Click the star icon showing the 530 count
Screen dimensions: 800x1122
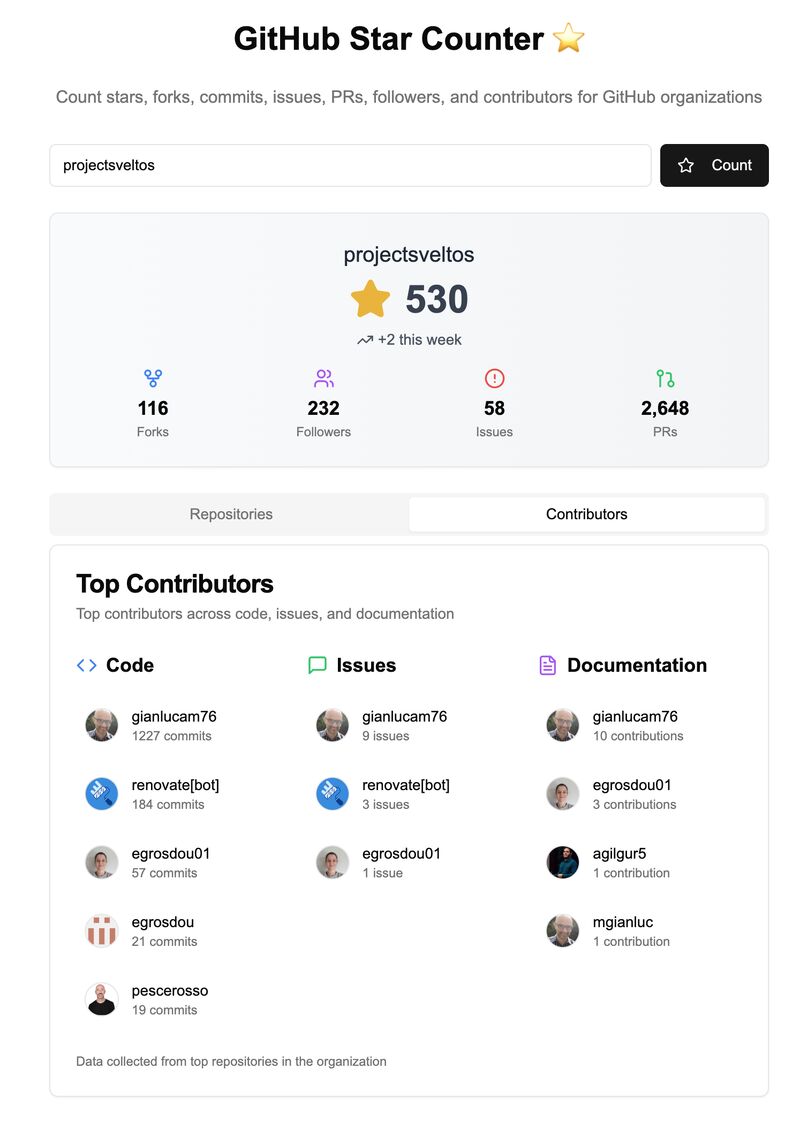click(371, 299)
